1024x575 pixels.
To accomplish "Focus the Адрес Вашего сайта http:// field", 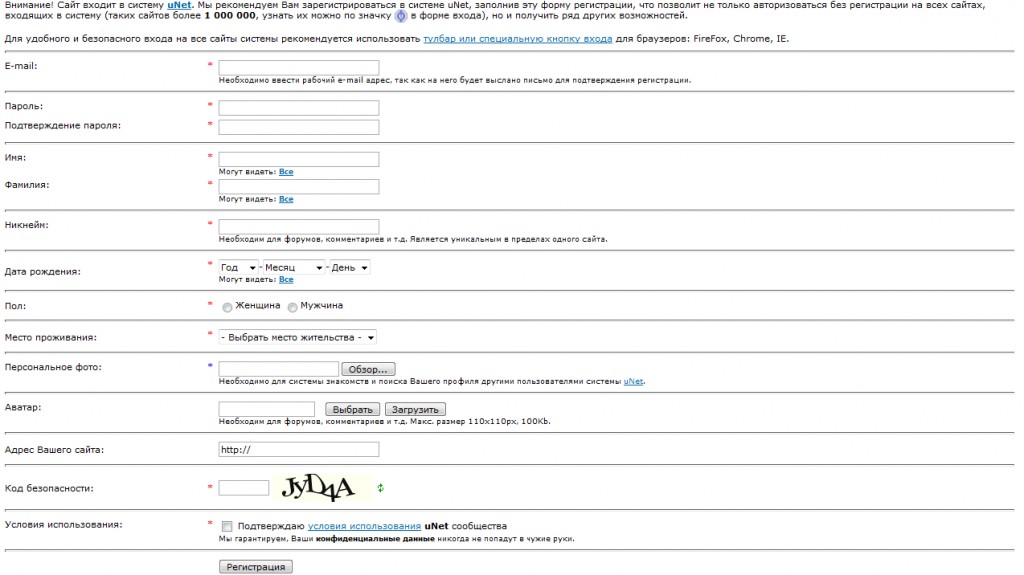I will pos(298,450).
